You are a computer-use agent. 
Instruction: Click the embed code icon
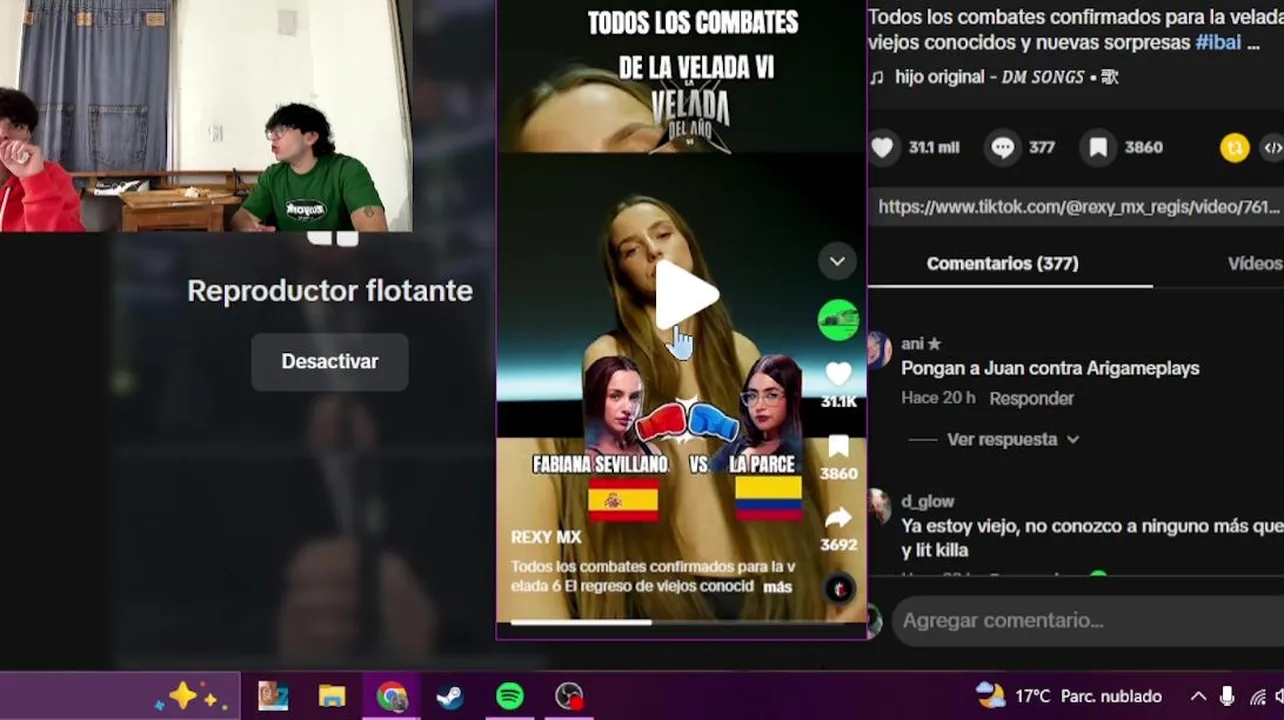coord(1272,148)
